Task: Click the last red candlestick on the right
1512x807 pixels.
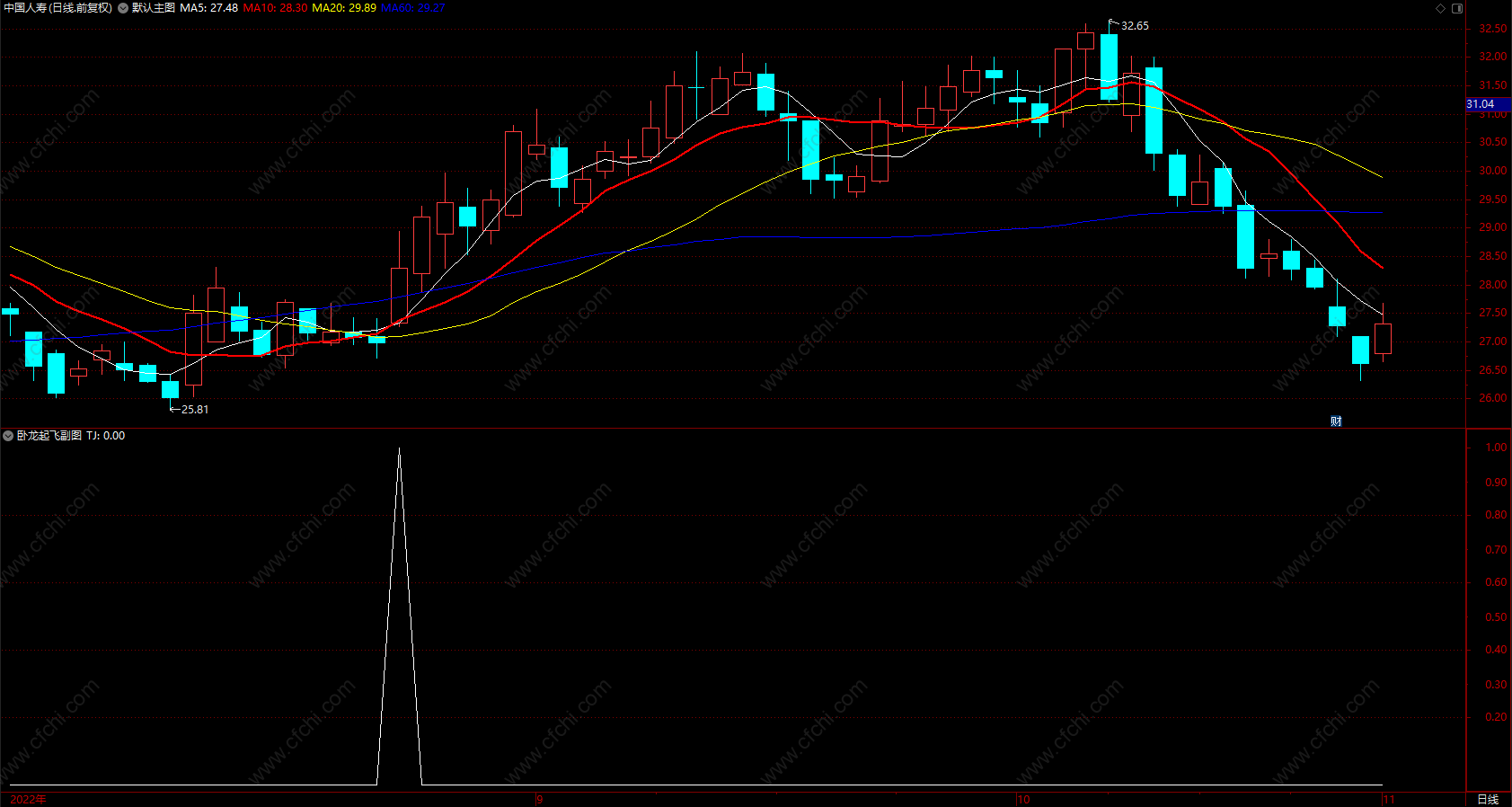Action: tap(1383, 339)
